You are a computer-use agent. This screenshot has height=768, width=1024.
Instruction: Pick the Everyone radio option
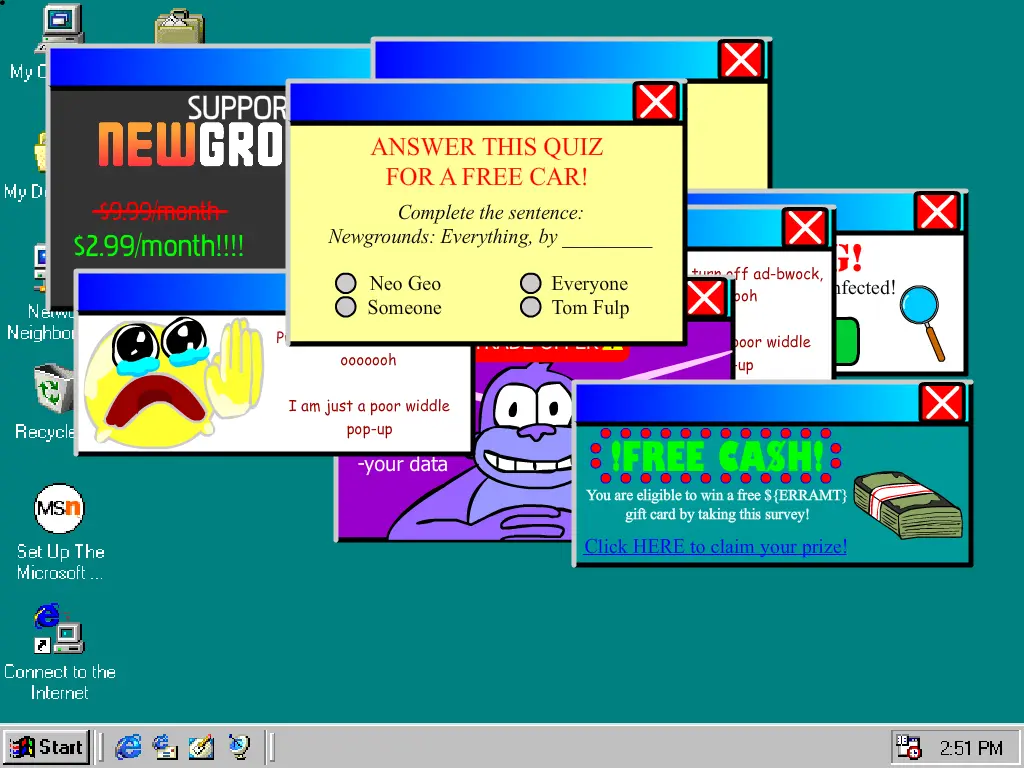pos(530,283)
